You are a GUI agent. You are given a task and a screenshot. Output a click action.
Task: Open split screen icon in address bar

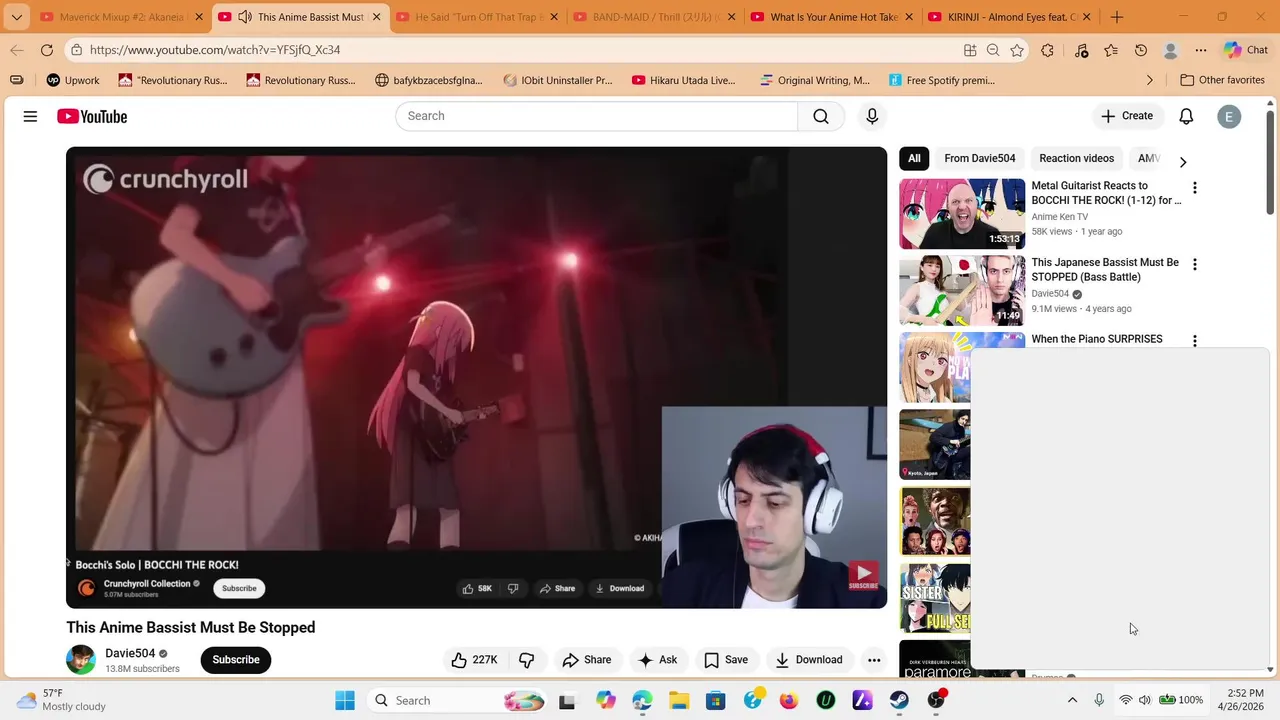click(970, 50)
